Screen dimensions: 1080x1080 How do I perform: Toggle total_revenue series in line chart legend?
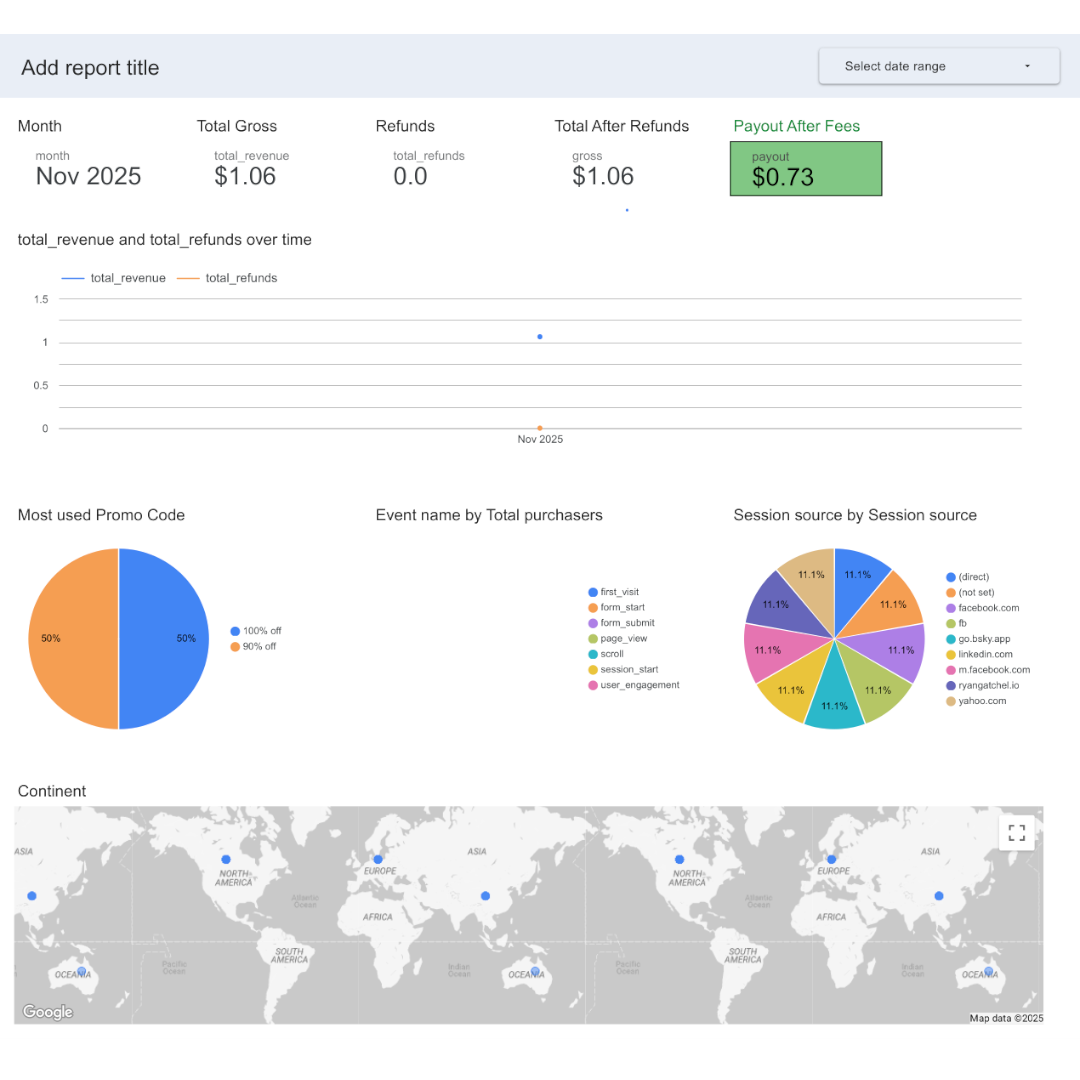(x=114, y=278)
